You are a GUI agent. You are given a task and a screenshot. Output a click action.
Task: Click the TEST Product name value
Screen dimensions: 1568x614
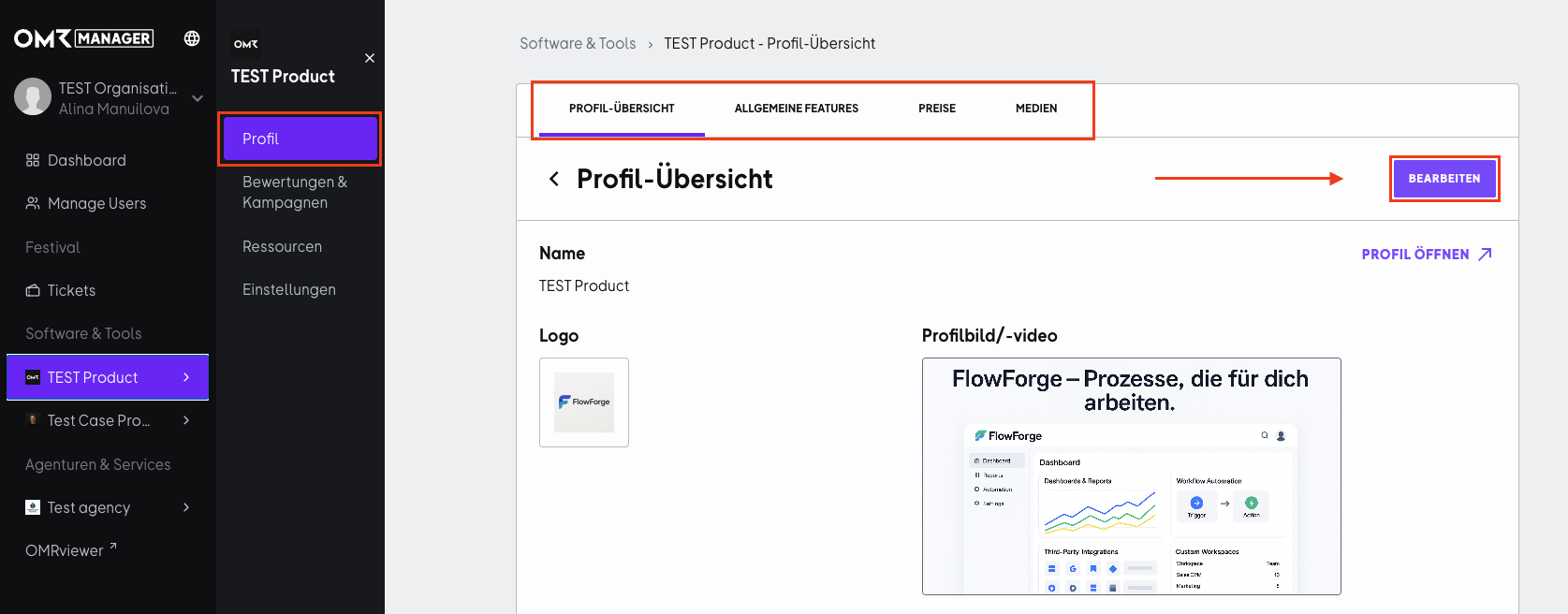[x=584, y=285]
